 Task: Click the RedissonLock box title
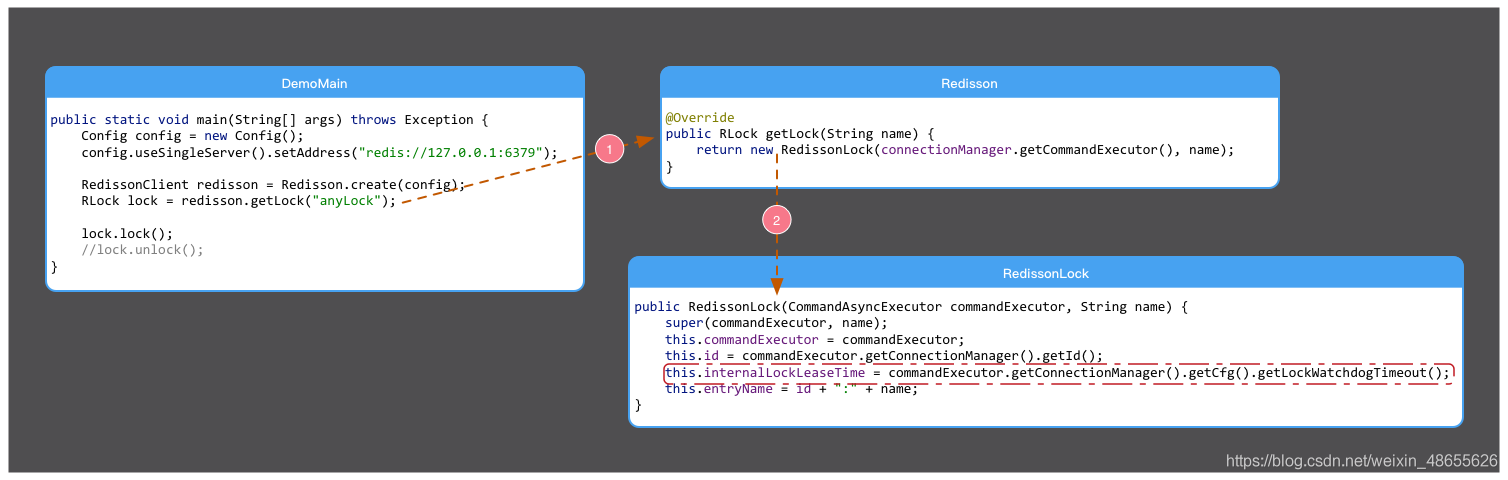click(x=1045, y=273)
